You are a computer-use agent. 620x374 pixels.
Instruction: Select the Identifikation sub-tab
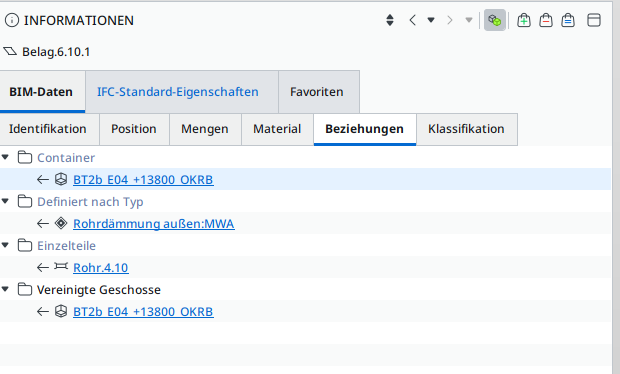pyautogui.click(x=48, y=129)
